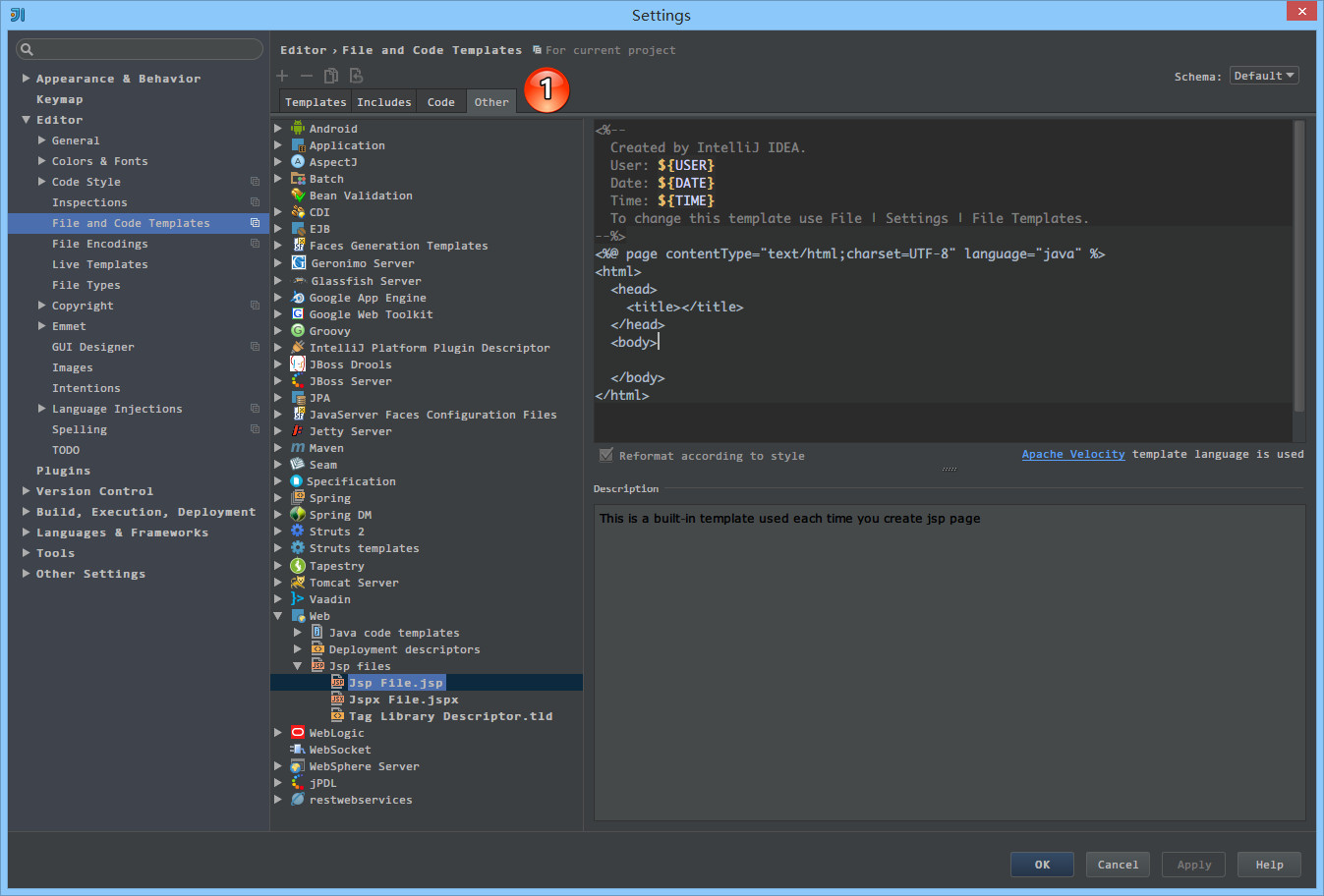Switch to the Templates tab

315,102
